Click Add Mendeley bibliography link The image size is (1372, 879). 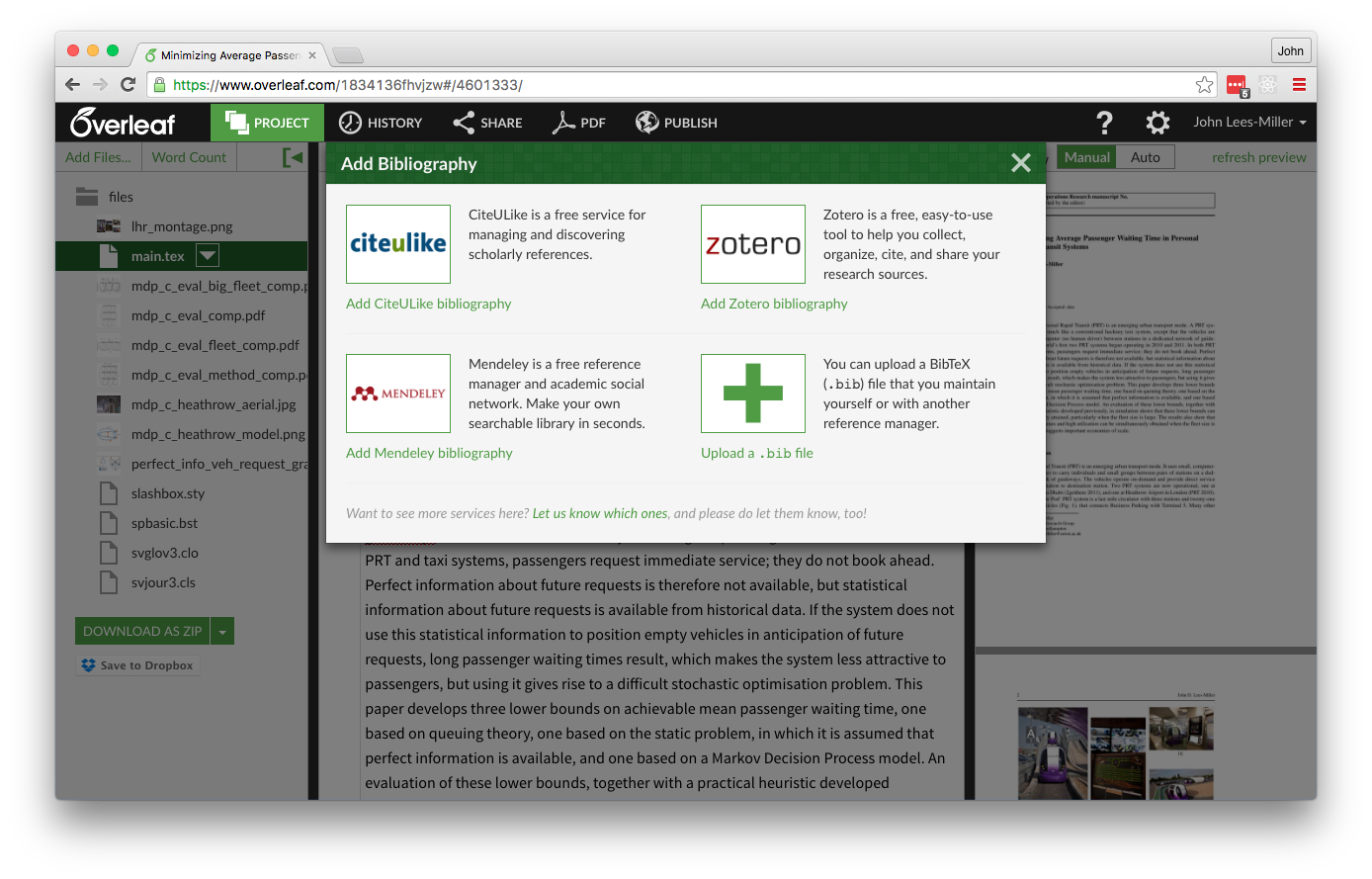(x=429, y=453)
